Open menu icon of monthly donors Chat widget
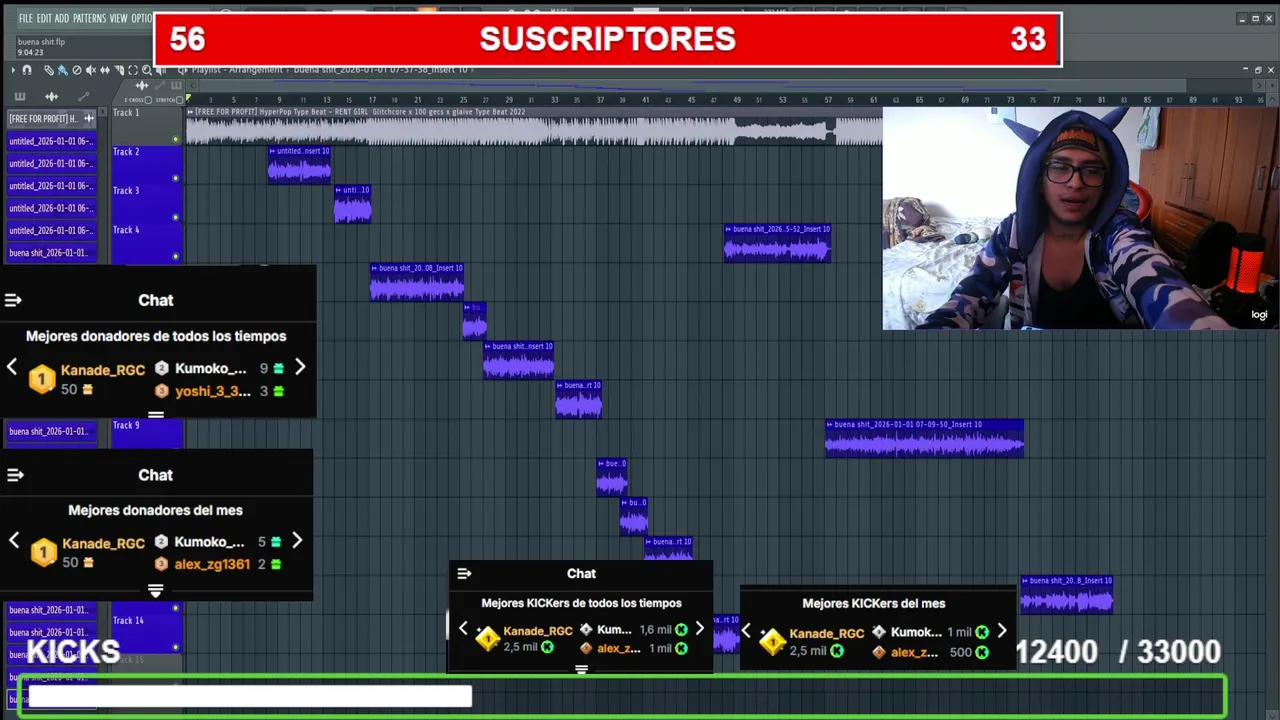This screenshot has height=720, width=1280. point(13,475)
